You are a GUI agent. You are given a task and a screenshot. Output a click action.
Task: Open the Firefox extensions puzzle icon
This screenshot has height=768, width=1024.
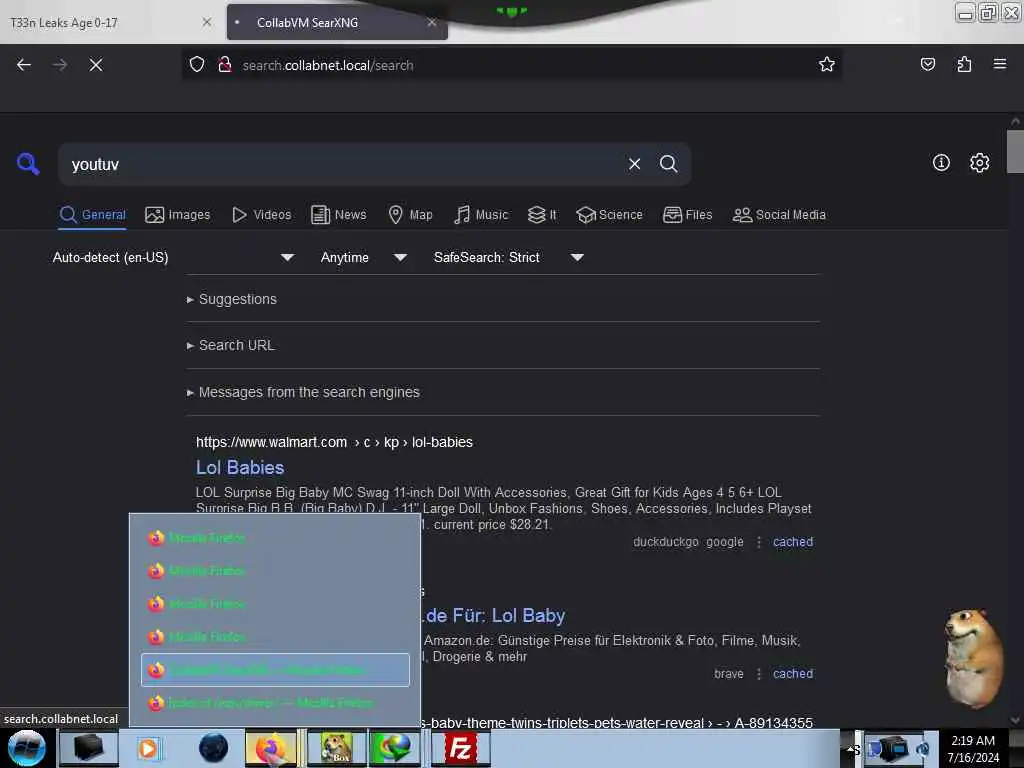(964, 65)
